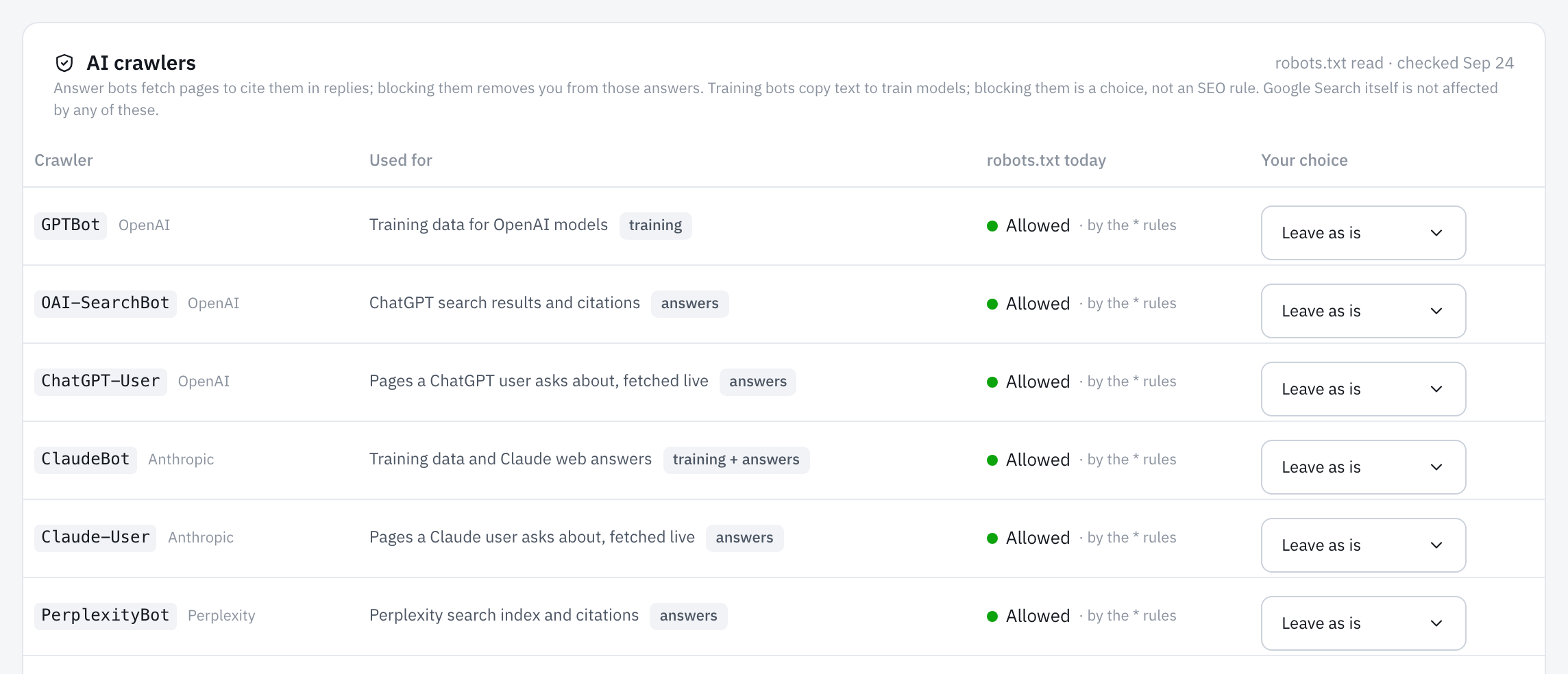Image resolution: width=1568 pixels, height=674 pixels.
Task: Click the answers tag in OAI-SearchBot row
Action: (x=689, y=303)
